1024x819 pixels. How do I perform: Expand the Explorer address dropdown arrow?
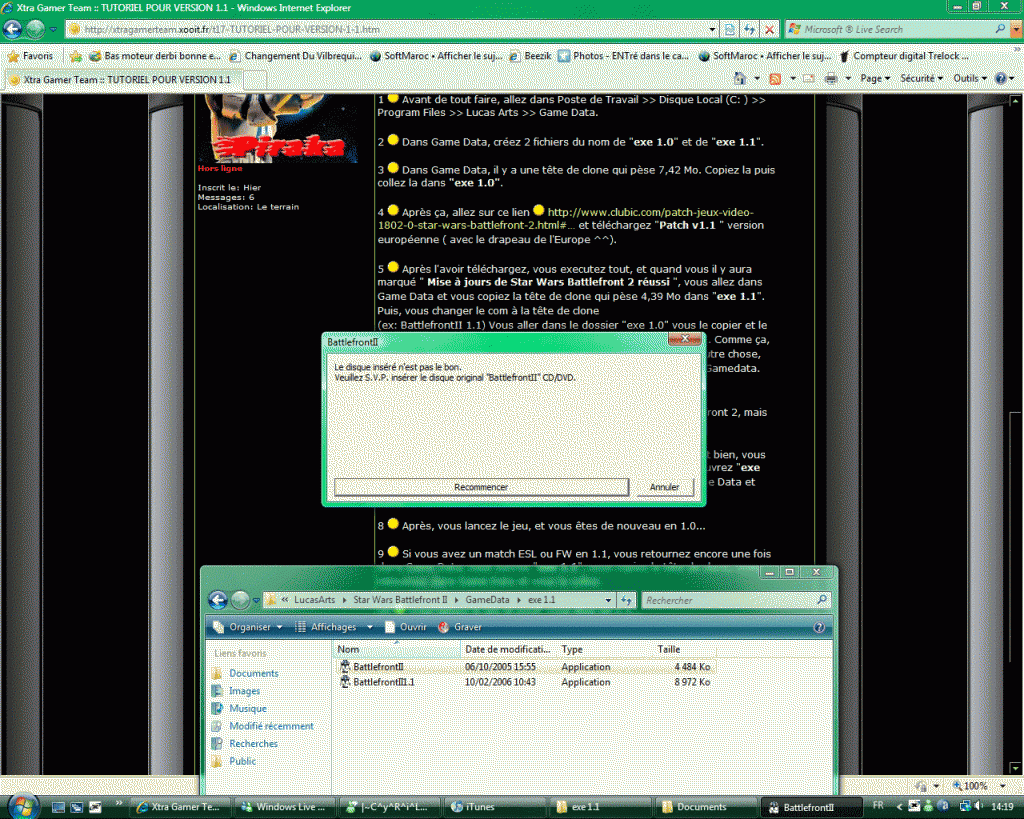click(608, 600)
